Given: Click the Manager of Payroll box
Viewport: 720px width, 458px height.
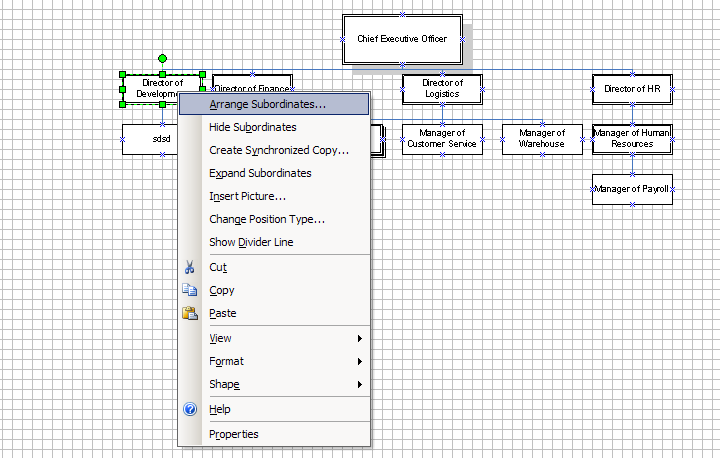Looking at the screenshot, I should pyautogui.click(x=632, y=189).
